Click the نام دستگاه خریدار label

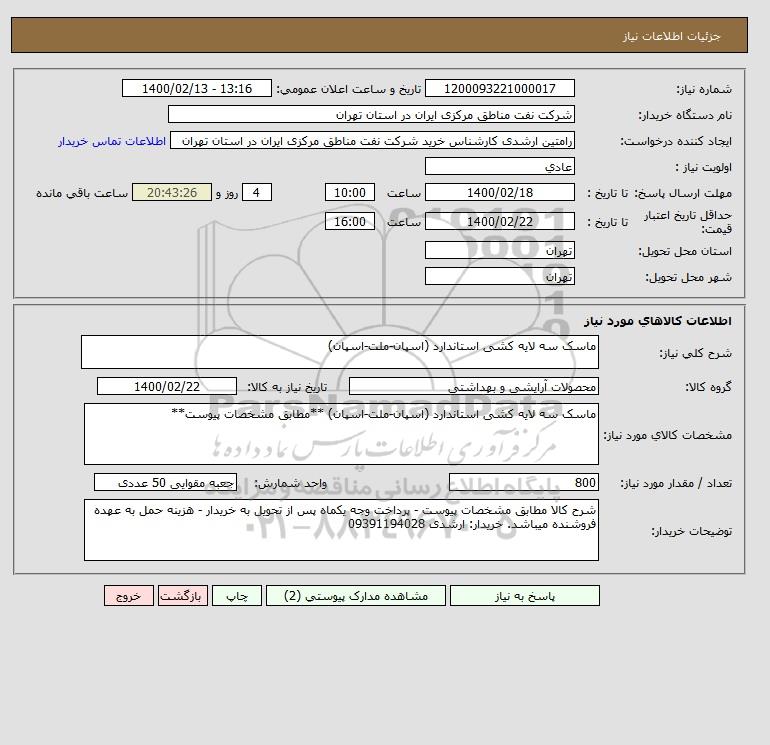(x=685, y=115)
